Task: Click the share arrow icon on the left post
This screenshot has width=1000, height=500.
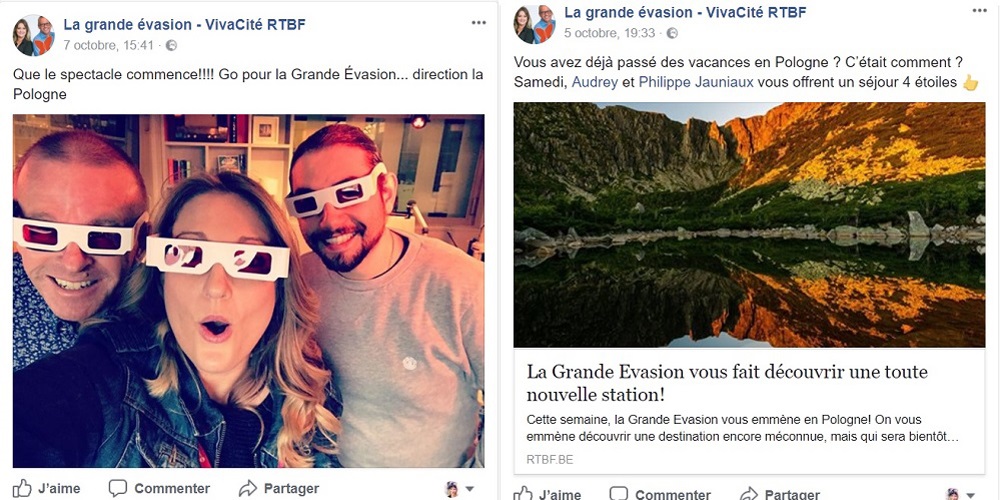Action: 247,489
